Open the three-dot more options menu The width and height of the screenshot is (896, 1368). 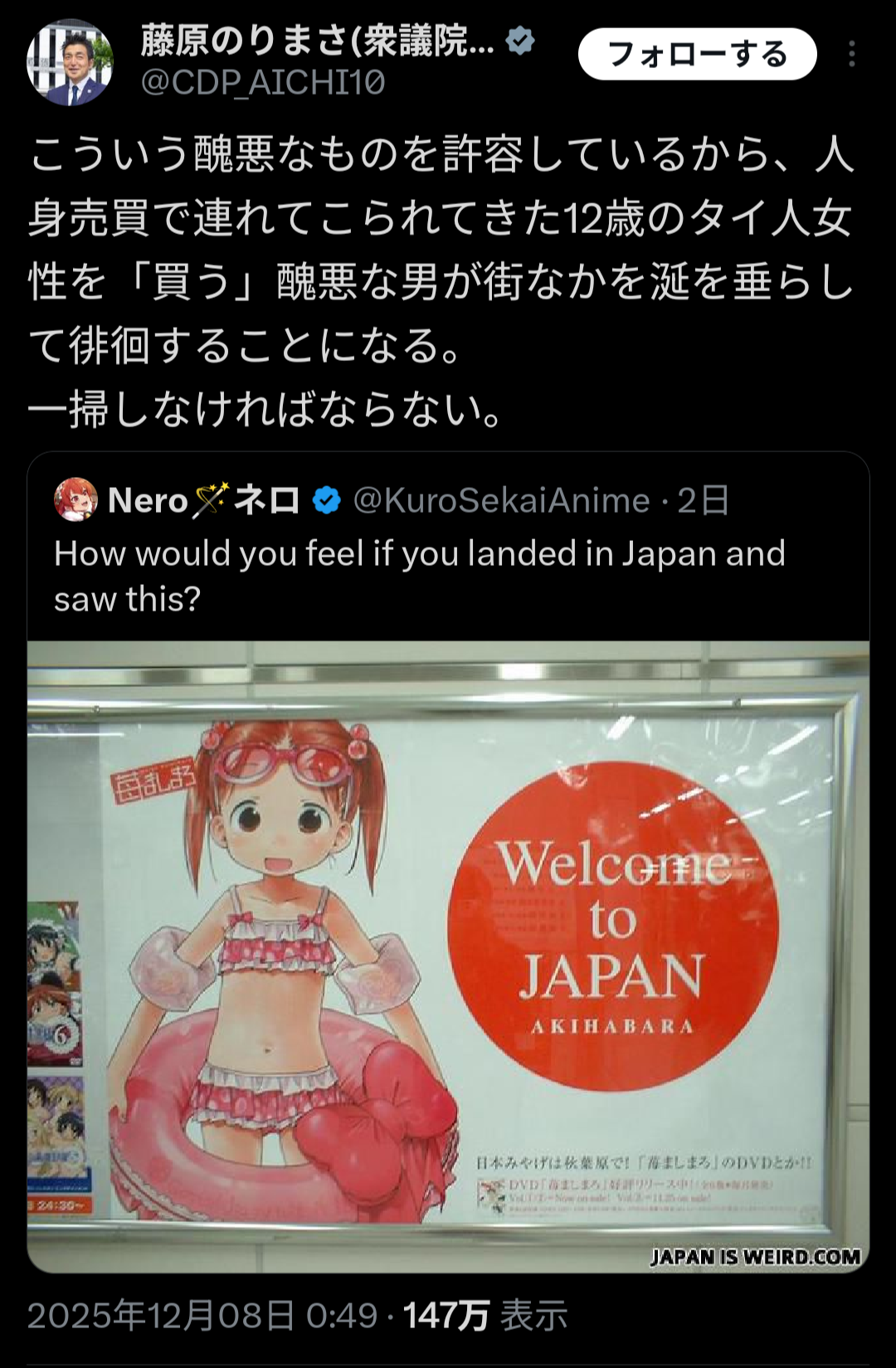click(x=852, y=54)
